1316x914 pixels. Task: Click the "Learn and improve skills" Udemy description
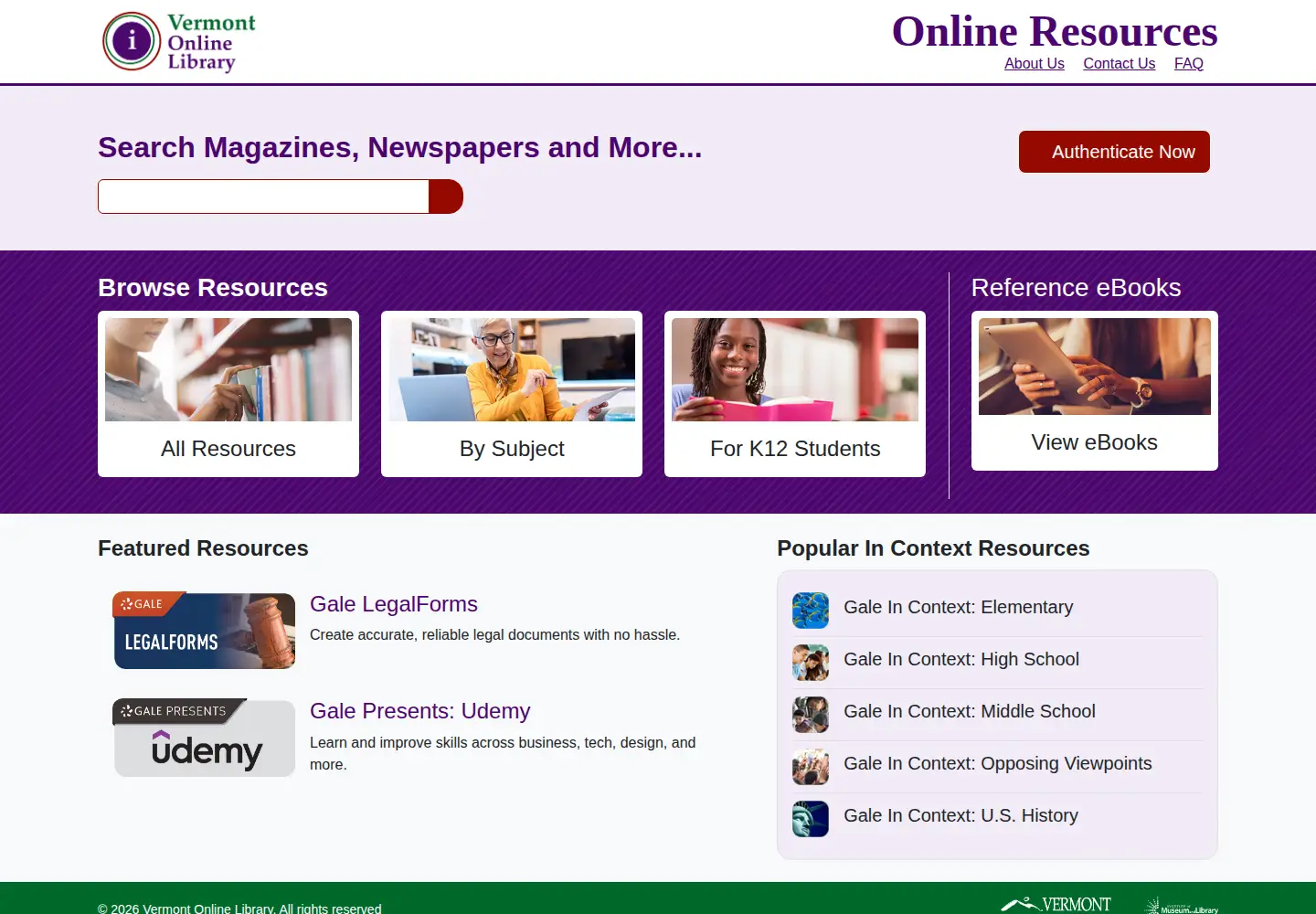(x=503, y=754)
